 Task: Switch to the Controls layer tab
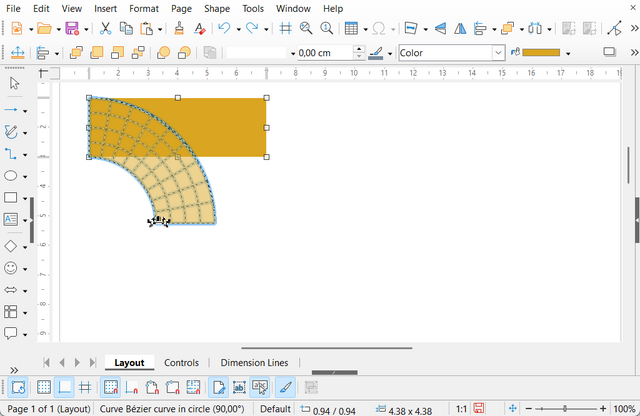coord(181,363)
